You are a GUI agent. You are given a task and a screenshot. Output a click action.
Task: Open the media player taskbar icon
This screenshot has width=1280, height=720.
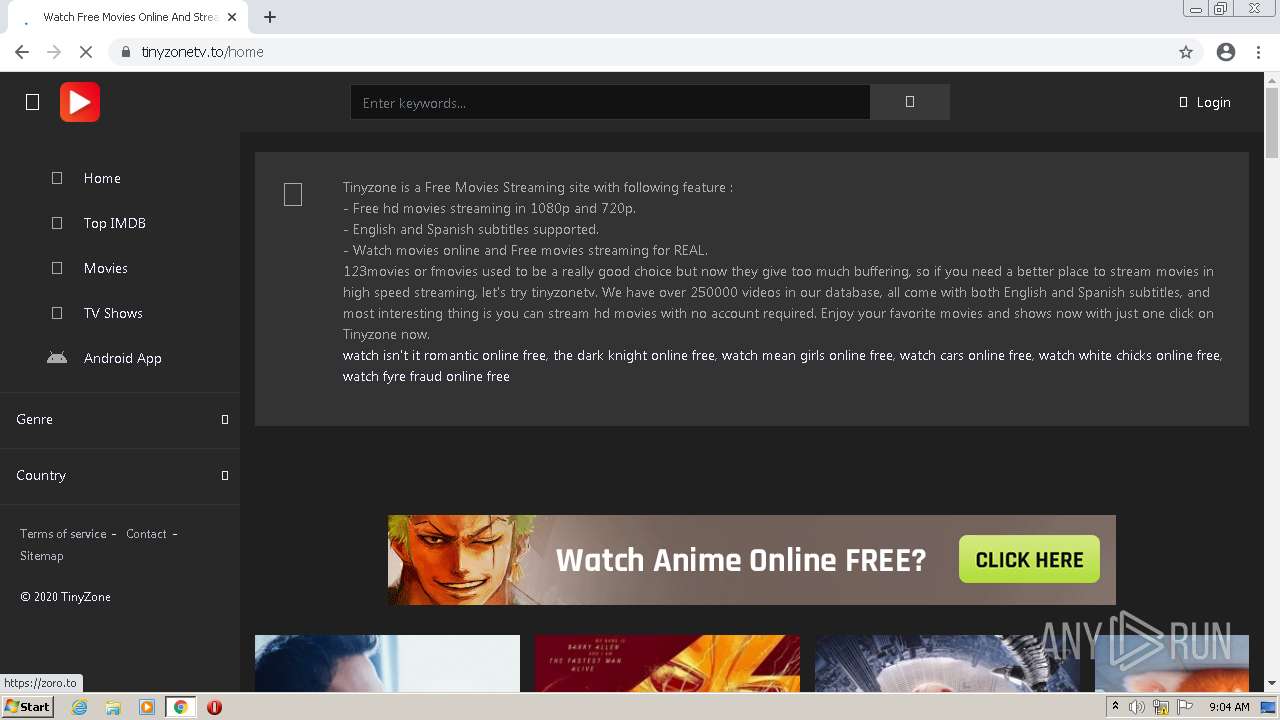click(147, 707)
